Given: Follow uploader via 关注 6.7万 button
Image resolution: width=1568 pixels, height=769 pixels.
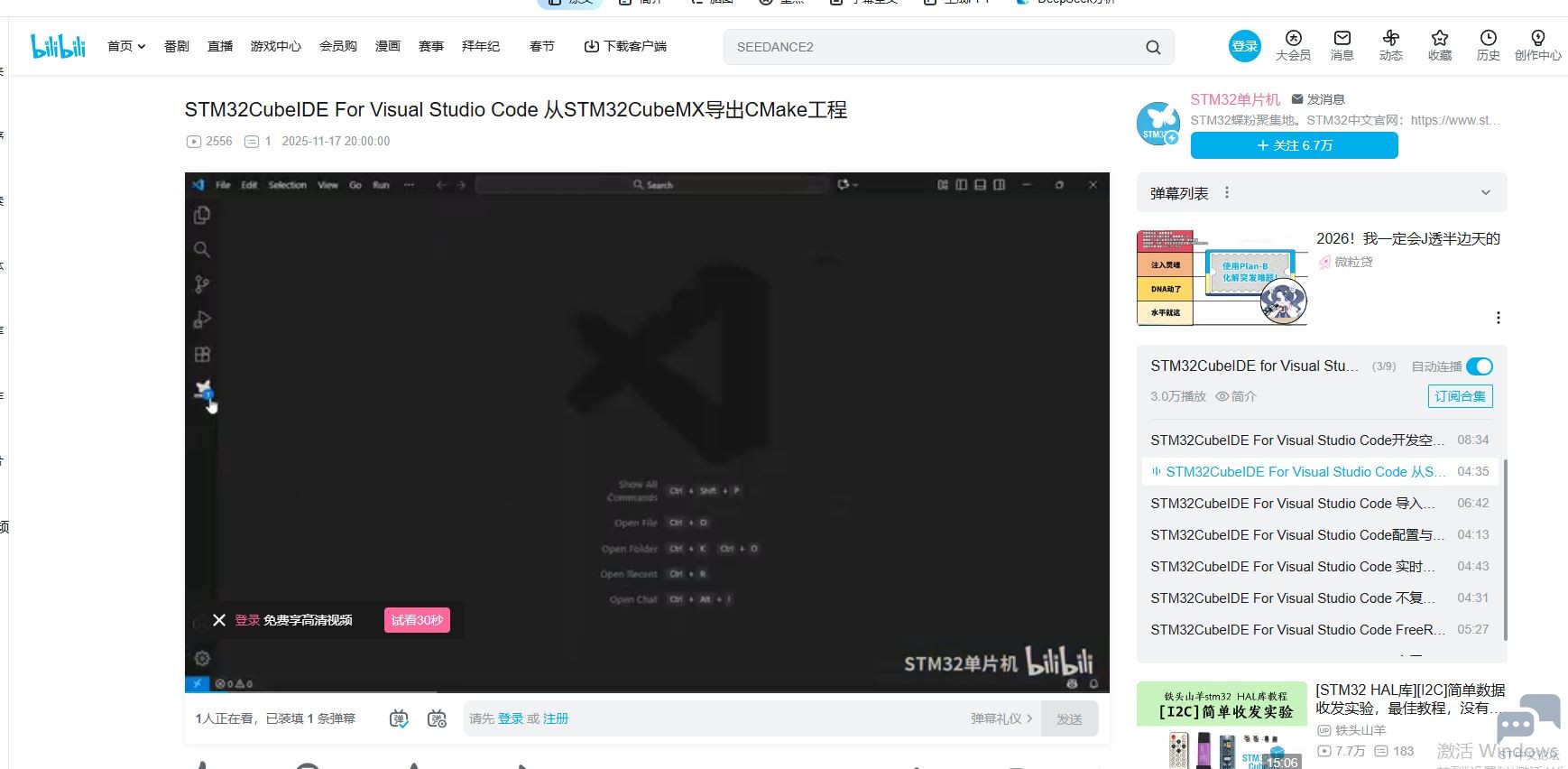Looking at the screenshot, I should click(1295, 145).
